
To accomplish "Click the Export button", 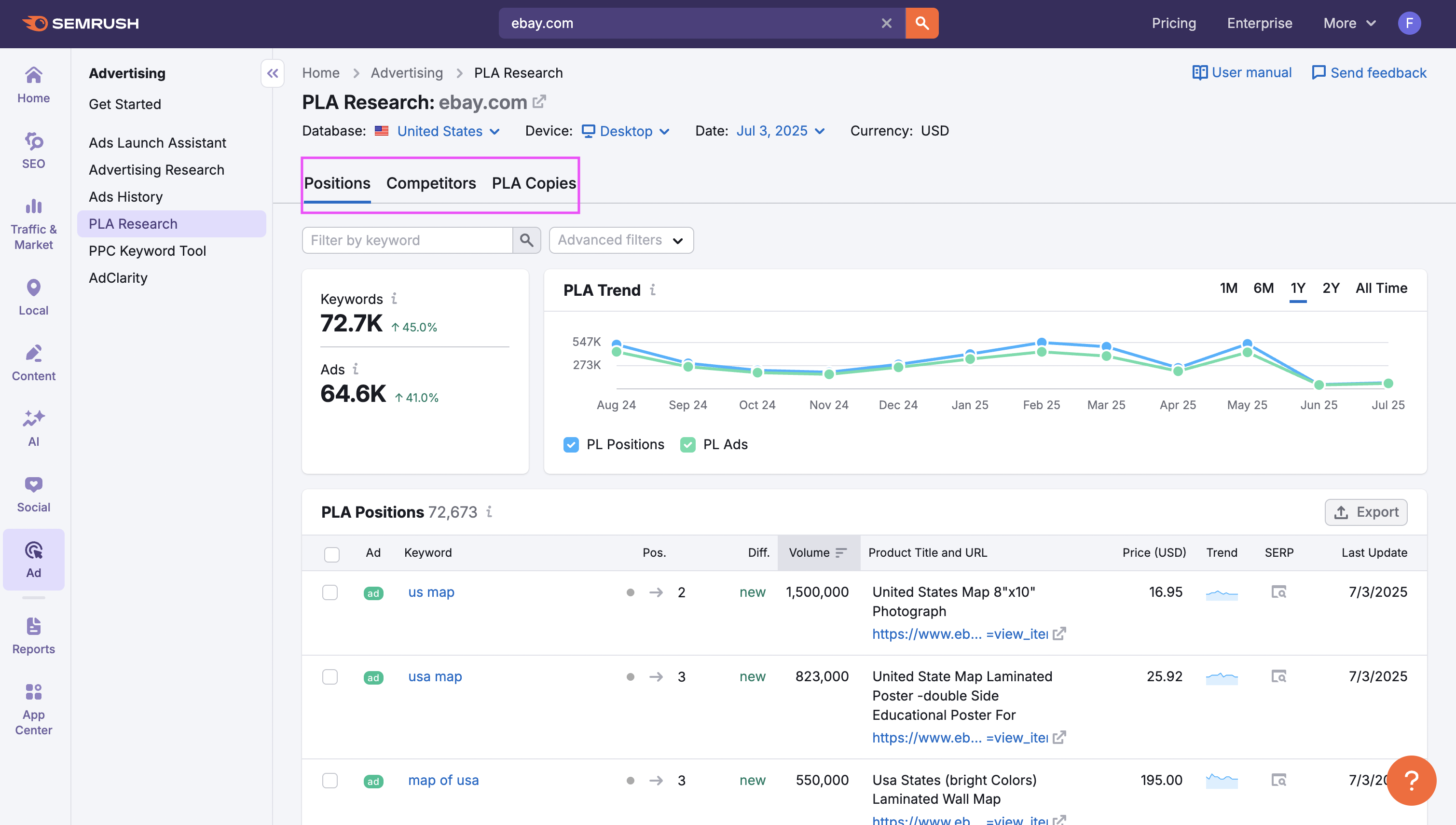I will pyautogui.click(x=1365, y=512).
